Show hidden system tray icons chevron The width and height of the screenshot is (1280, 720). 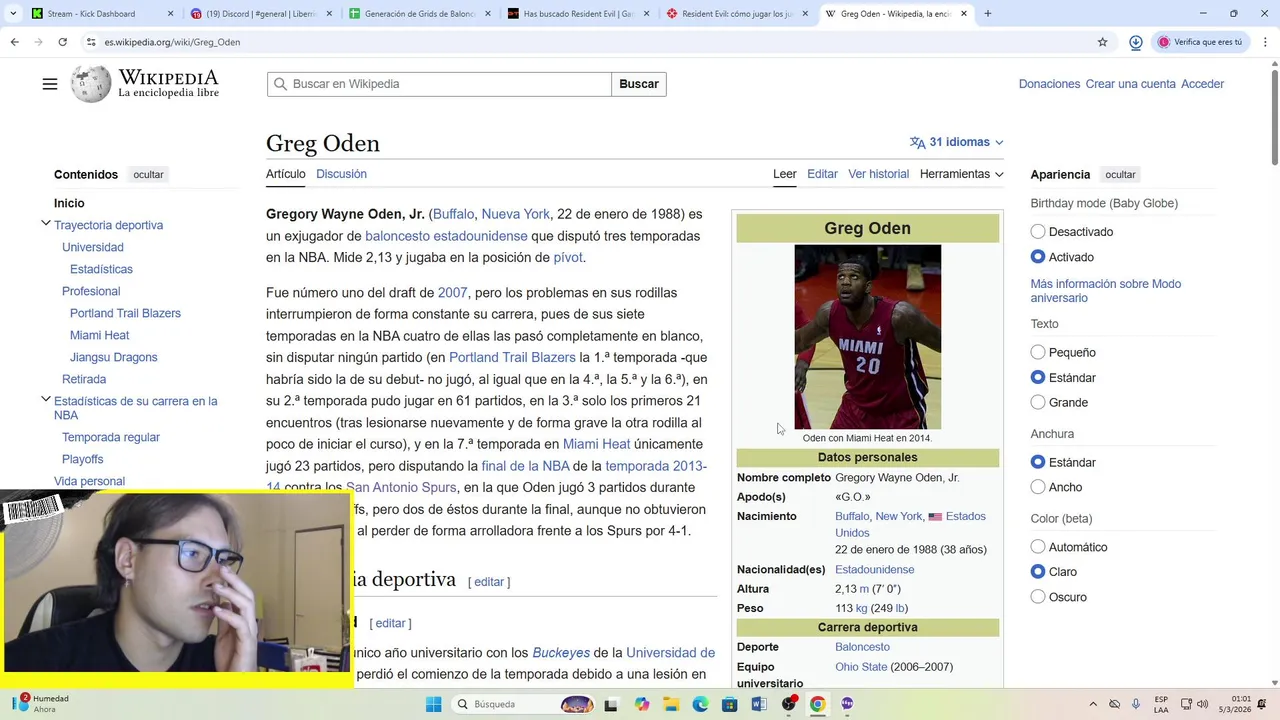pyautogui.click(x=1092, y=704)
